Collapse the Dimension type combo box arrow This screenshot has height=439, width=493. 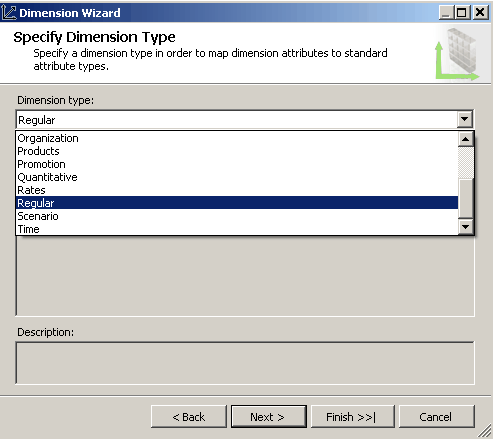[465, 119]
